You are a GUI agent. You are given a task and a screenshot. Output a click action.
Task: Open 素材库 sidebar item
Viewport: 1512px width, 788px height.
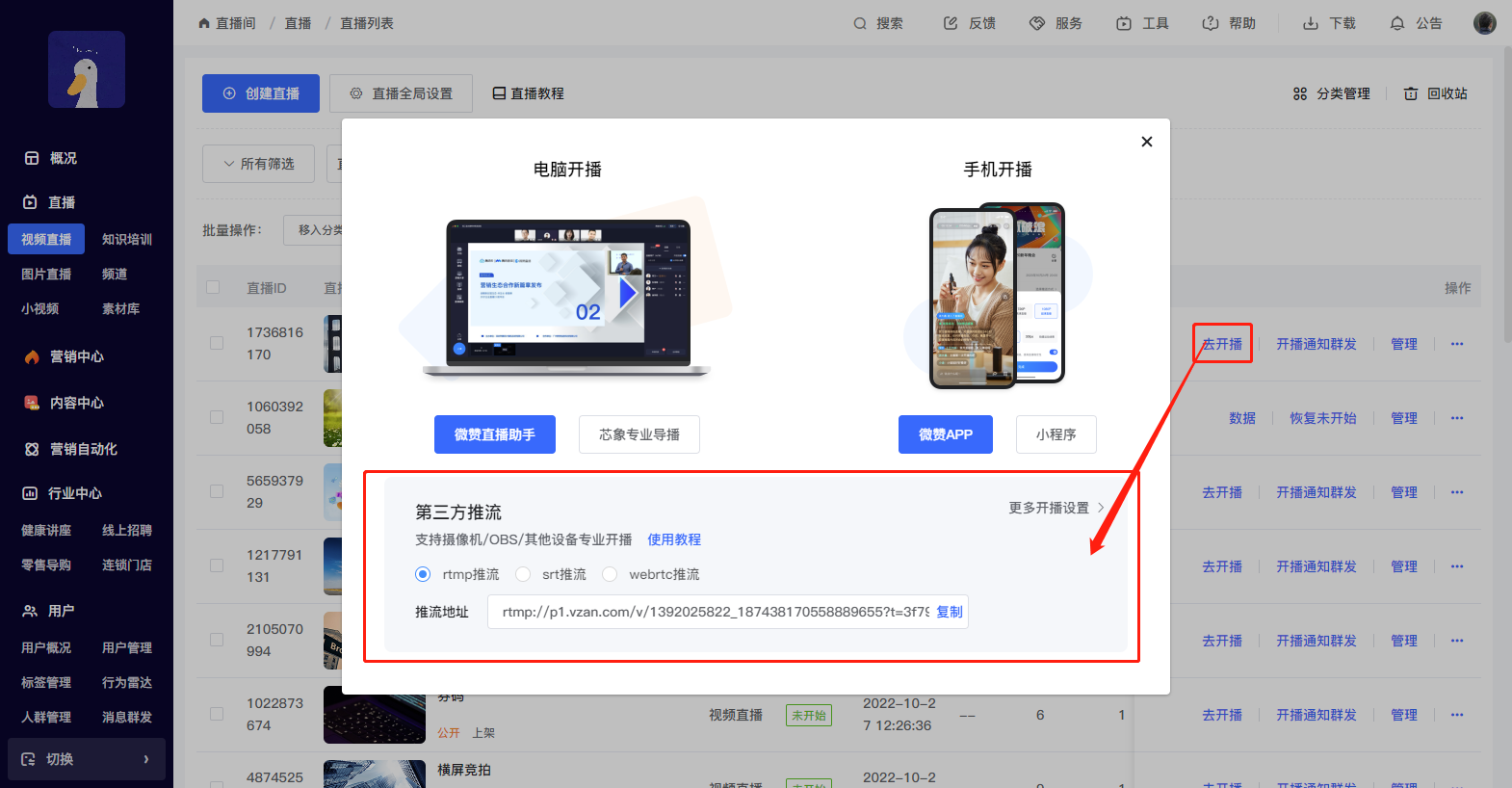120,308
